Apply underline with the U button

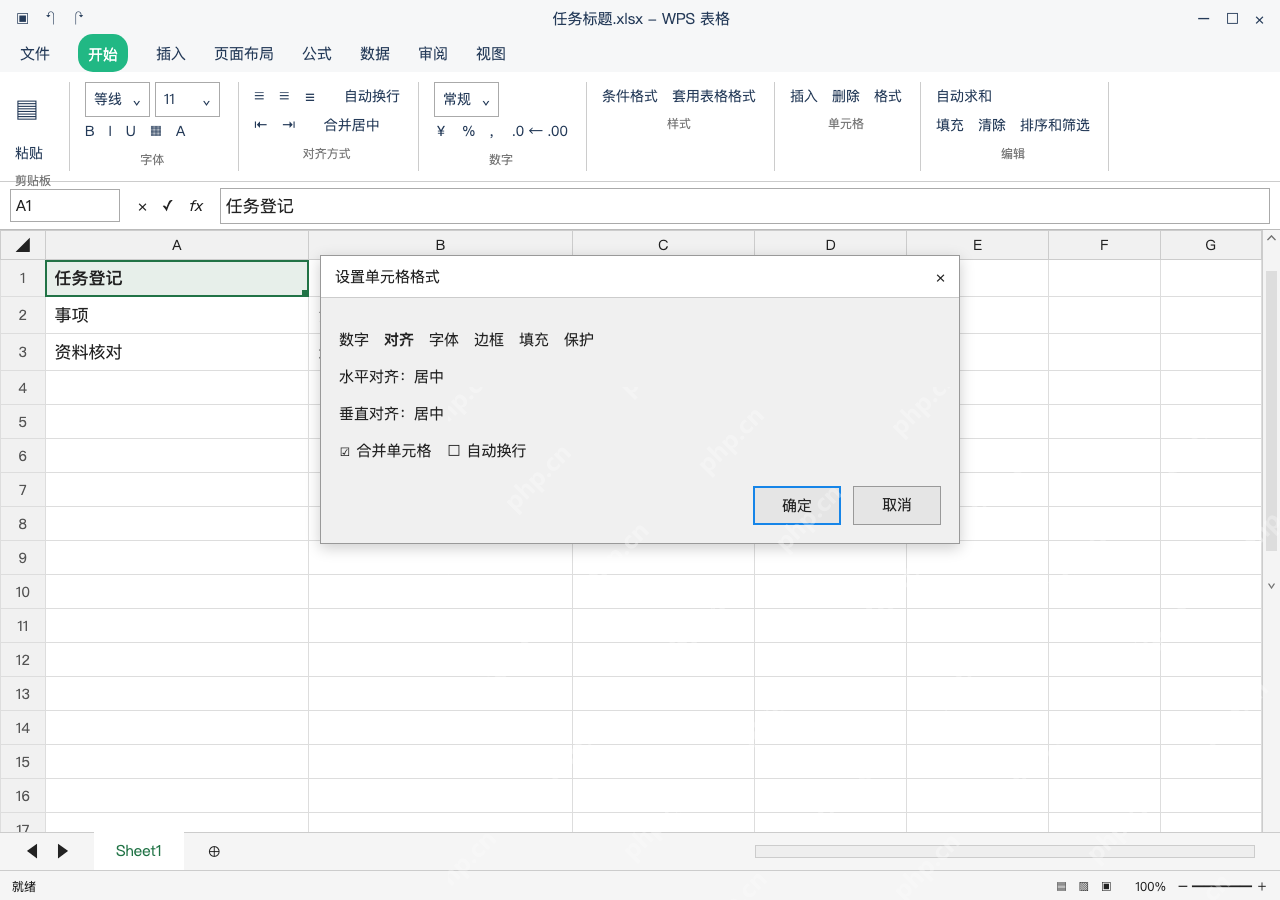click(x=130, y=131)
